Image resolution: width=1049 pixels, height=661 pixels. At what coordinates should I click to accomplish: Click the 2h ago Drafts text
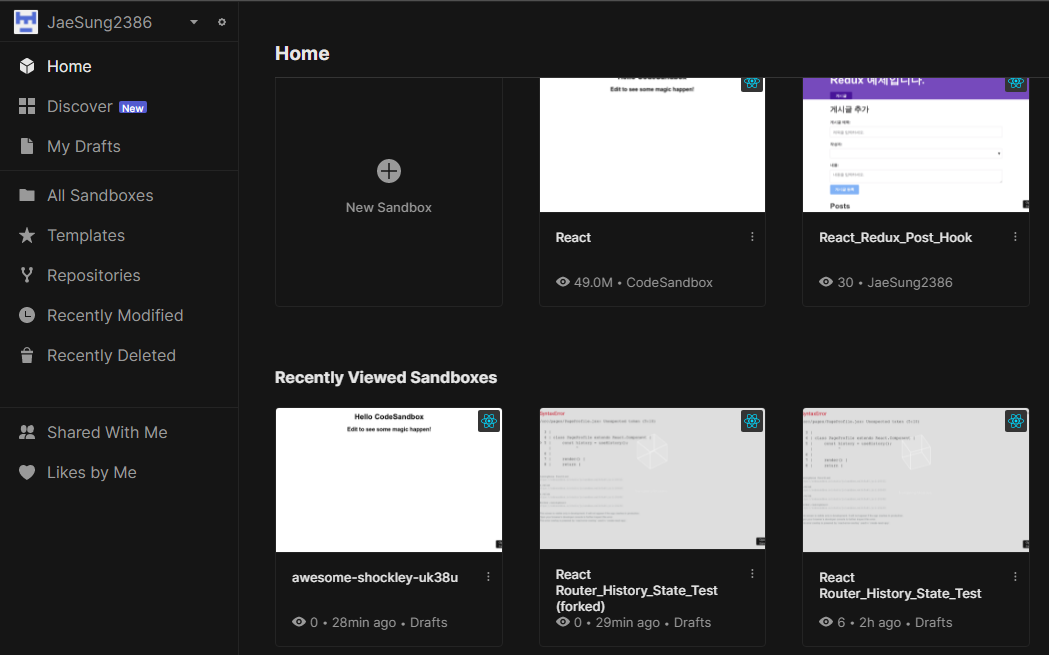coord(933,622)
